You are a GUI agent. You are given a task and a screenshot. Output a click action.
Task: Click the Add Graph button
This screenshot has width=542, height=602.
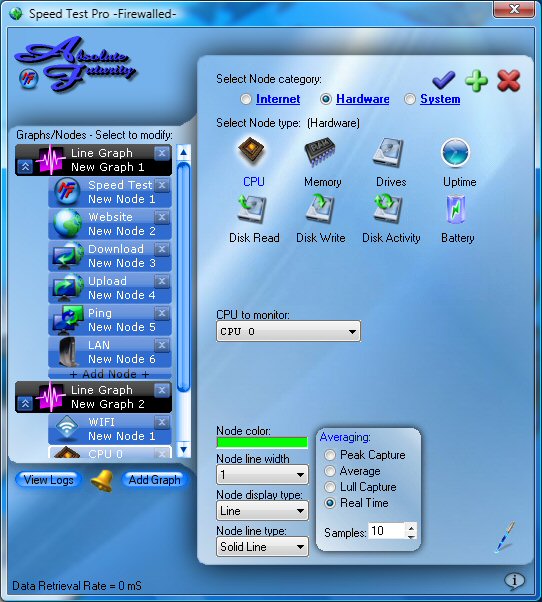click(x=154, y=480)
